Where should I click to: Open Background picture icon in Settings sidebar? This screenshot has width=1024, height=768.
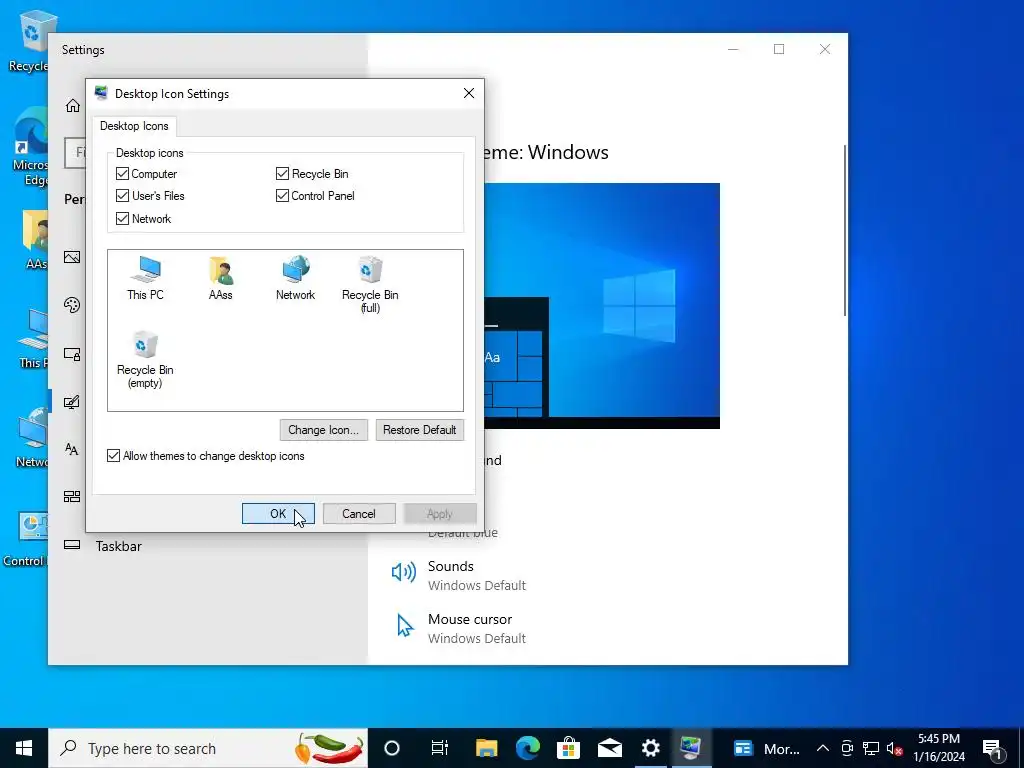coord(72,257)
